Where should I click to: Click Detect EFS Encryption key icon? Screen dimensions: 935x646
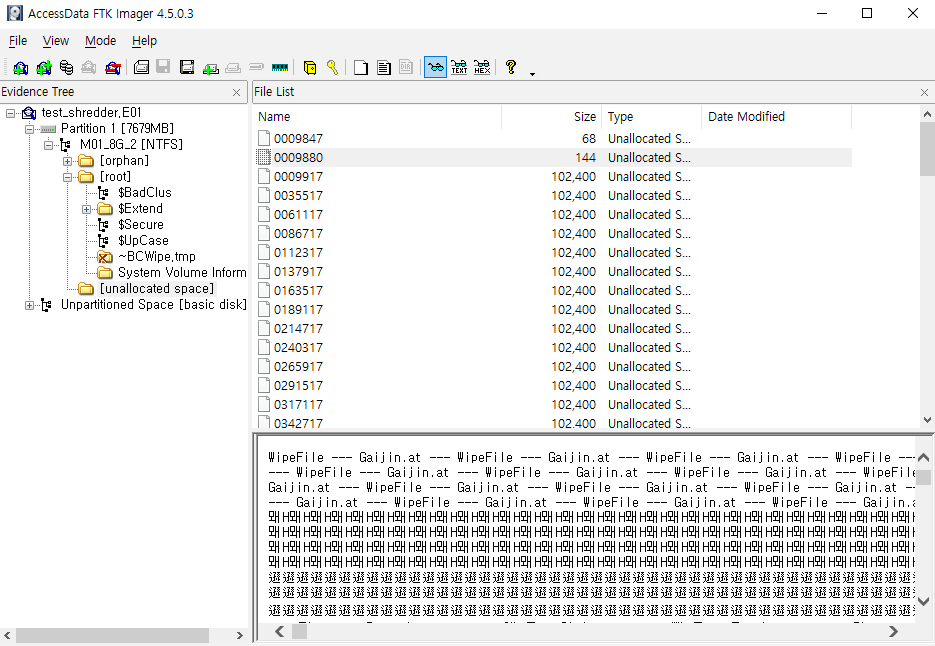click(x=332, y=67)
